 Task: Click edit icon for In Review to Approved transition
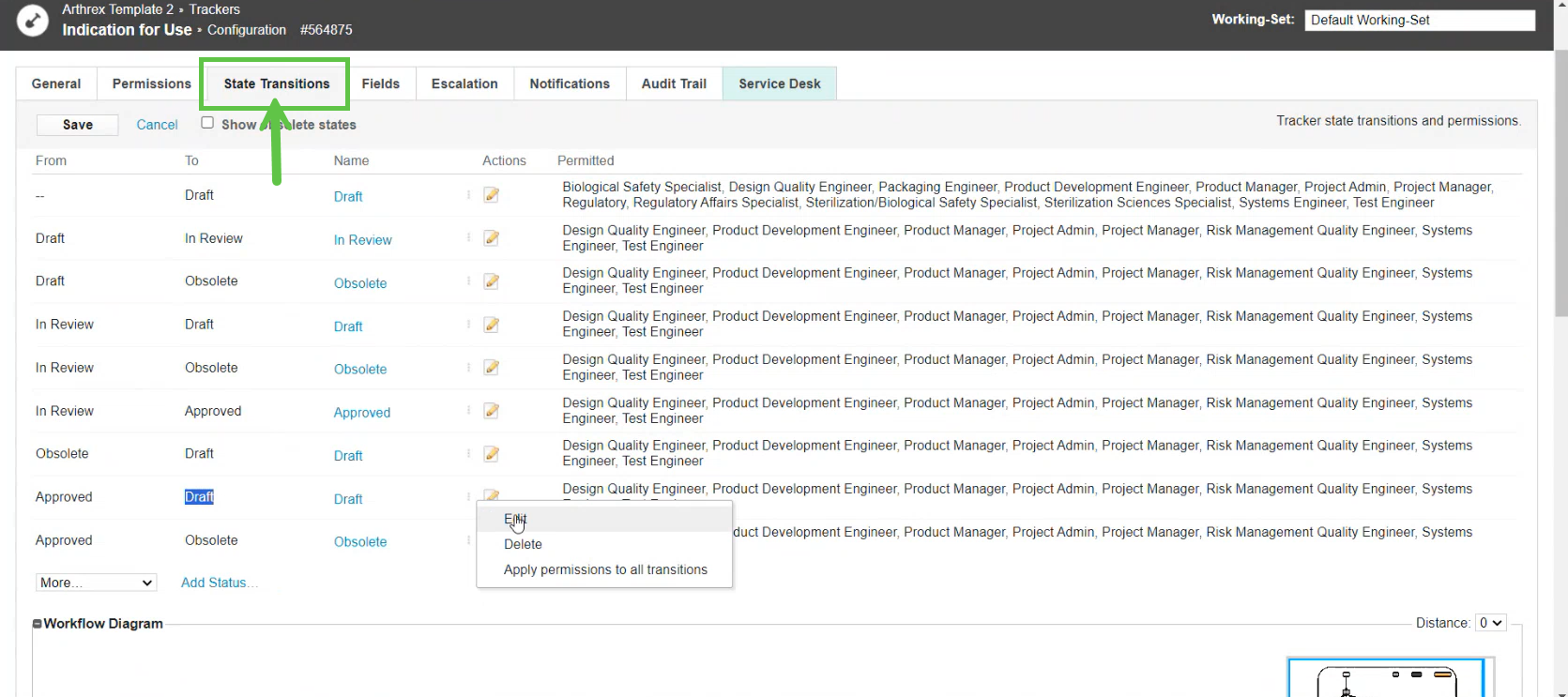point(491,411)
